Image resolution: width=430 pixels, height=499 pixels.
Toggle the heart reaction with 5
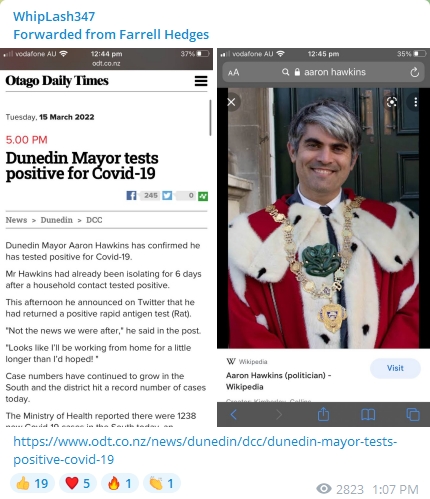coord(78,483)
